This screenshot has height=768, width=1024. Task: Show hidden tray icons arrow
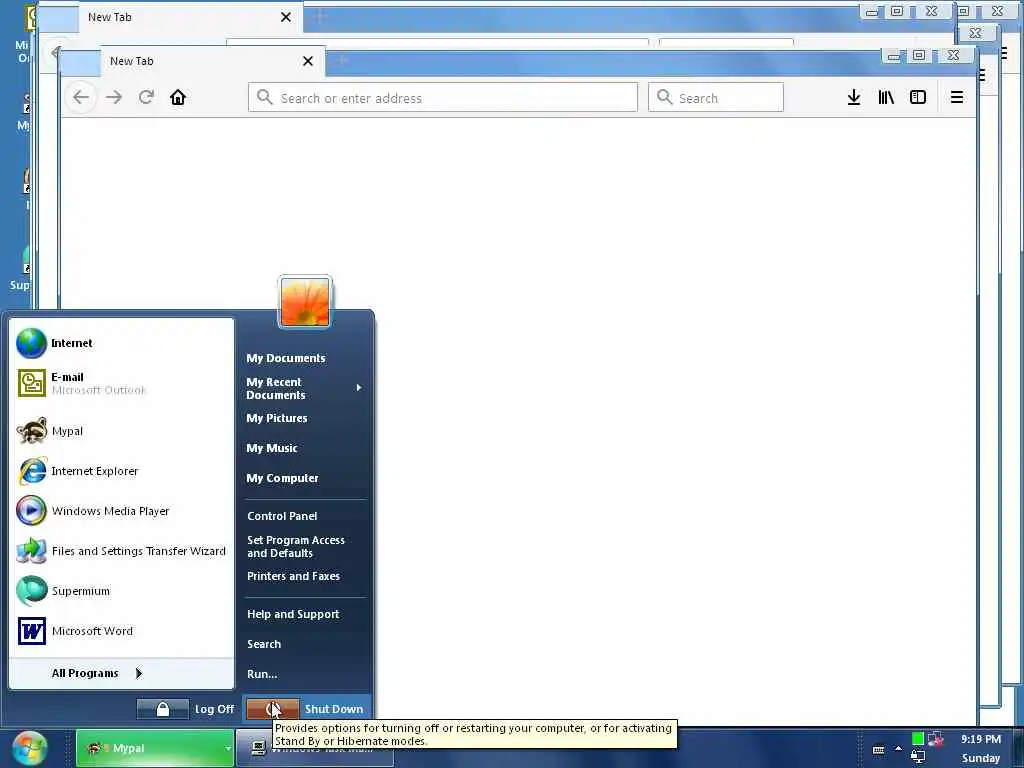click(x=899, y=749)
